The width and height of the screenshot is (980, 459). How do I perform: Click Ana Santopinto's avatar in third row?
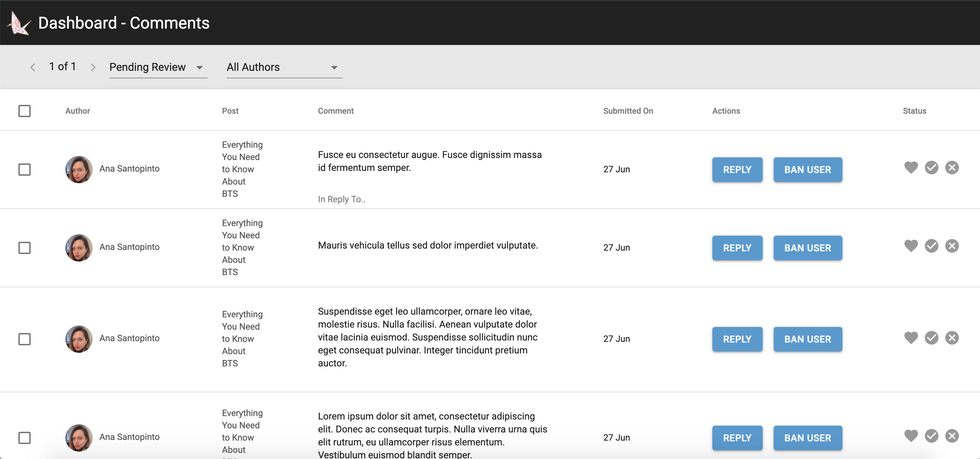tap(79, 339)
